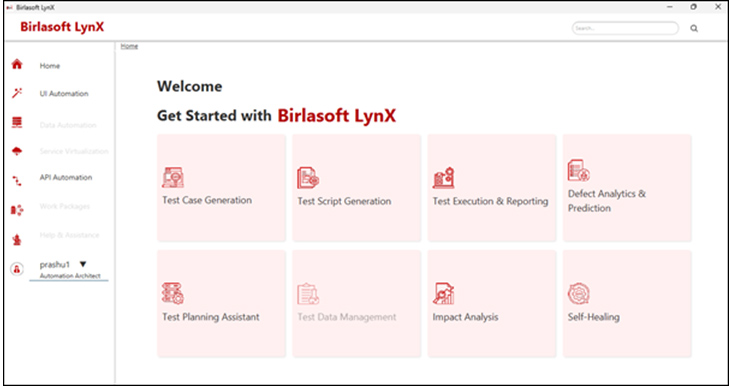Click into the Search input field

pyautogui.click(x=625, y=29)
